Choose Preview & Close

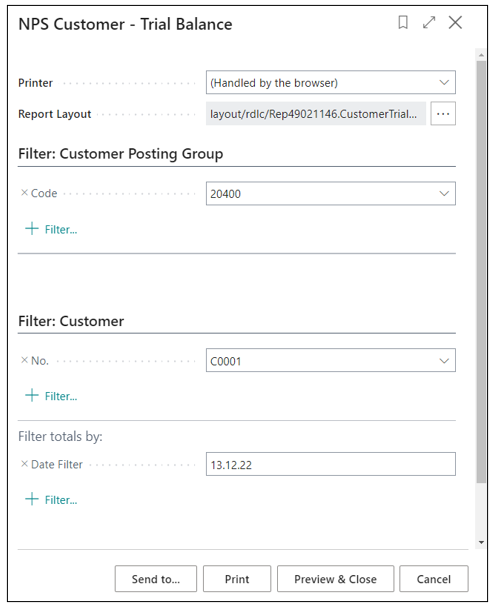[335, 579]
